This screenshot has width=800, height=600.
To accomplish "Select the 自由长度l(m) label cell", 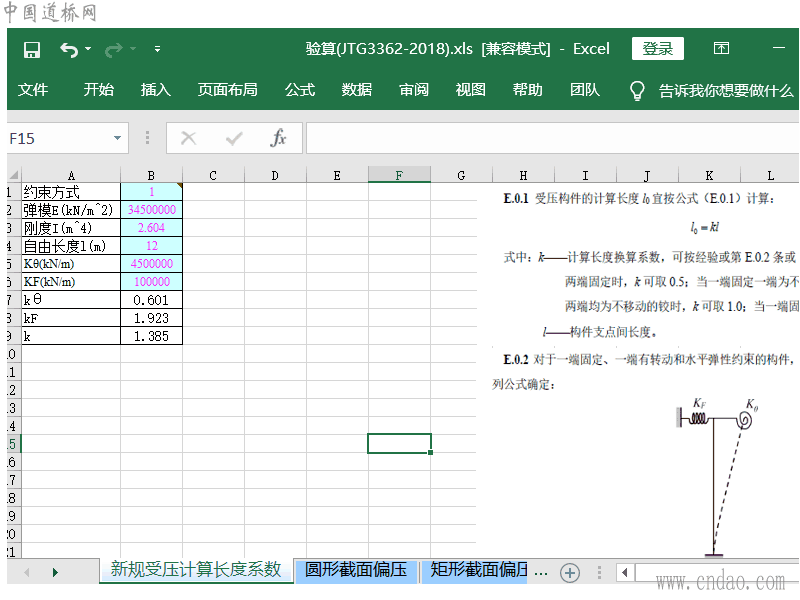I will pyautogui.click(x=71, y=246).
